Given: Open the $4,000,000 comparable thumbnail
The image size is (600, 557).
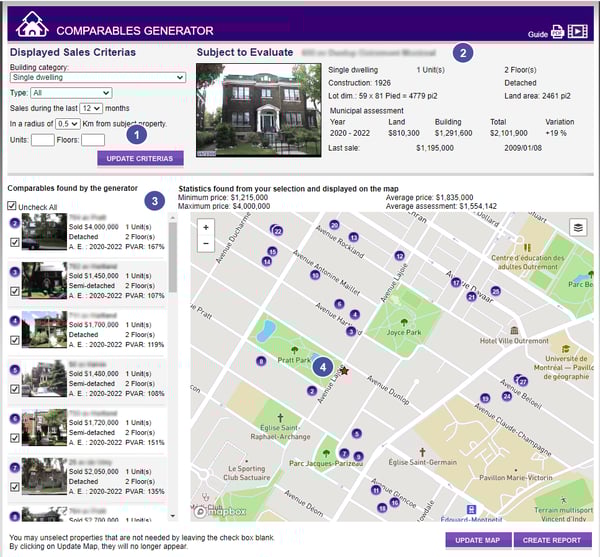Looking at the screenshot, I should [44, 232].
